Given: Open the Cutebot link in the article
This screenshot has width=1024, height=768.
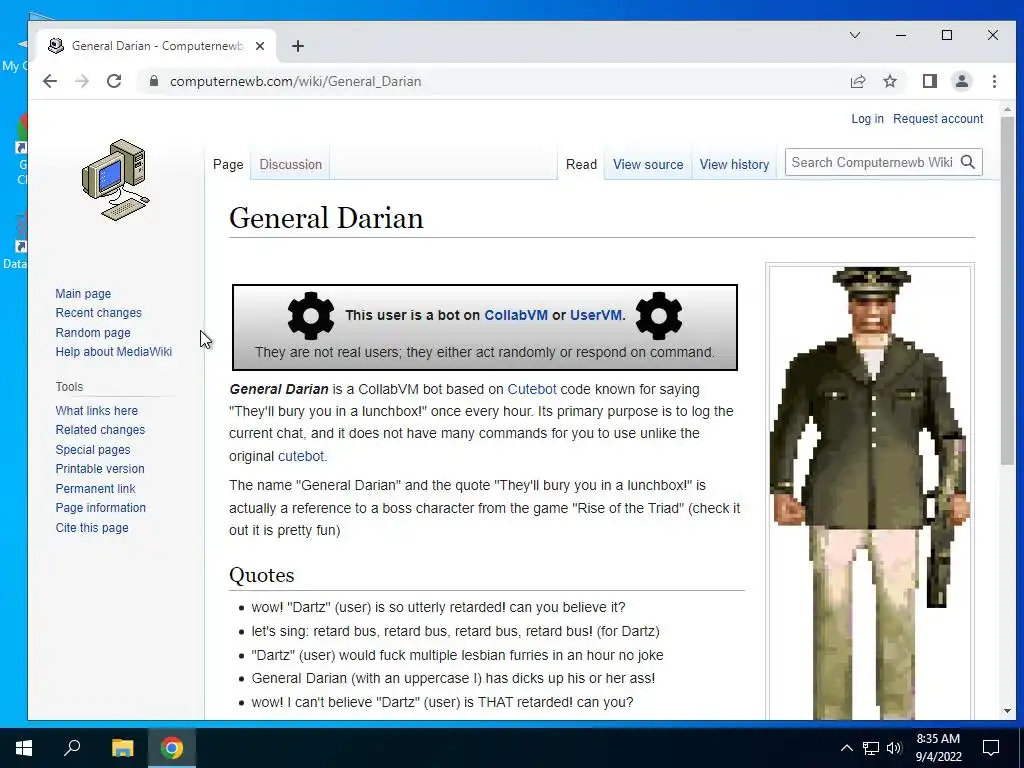Looking at the screenshot, I should (532, 389).
